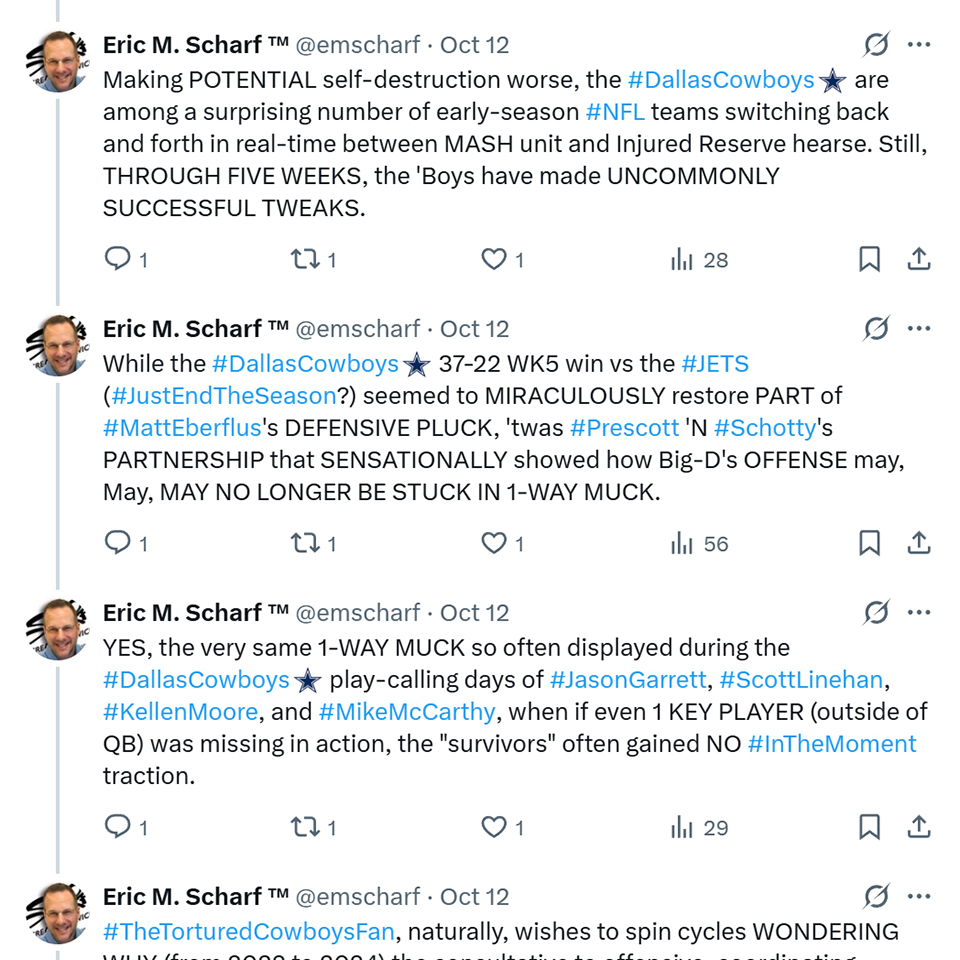Bookmark the MASH unit tweet
960x960 pixels.
870,260
